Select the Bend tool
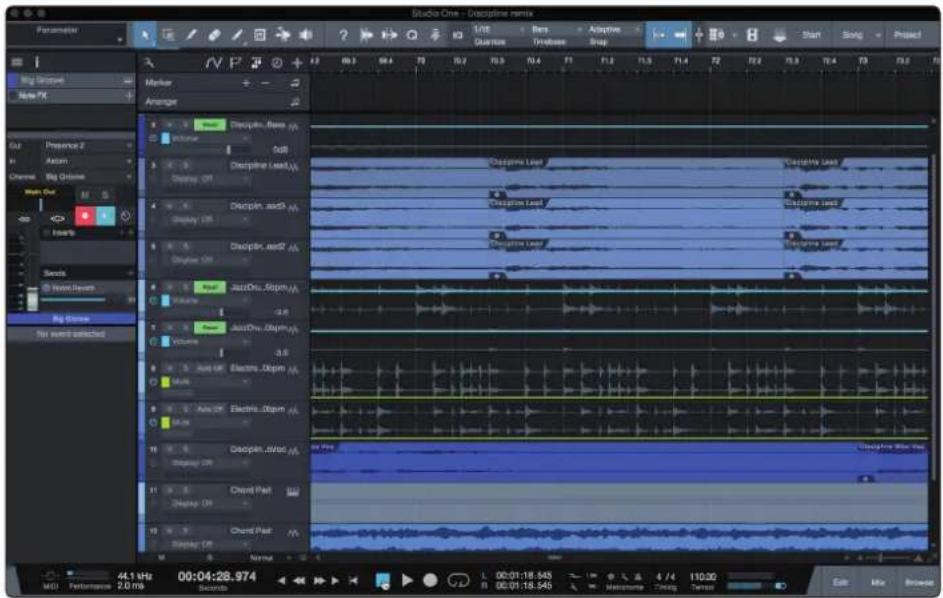 point(283,35)
